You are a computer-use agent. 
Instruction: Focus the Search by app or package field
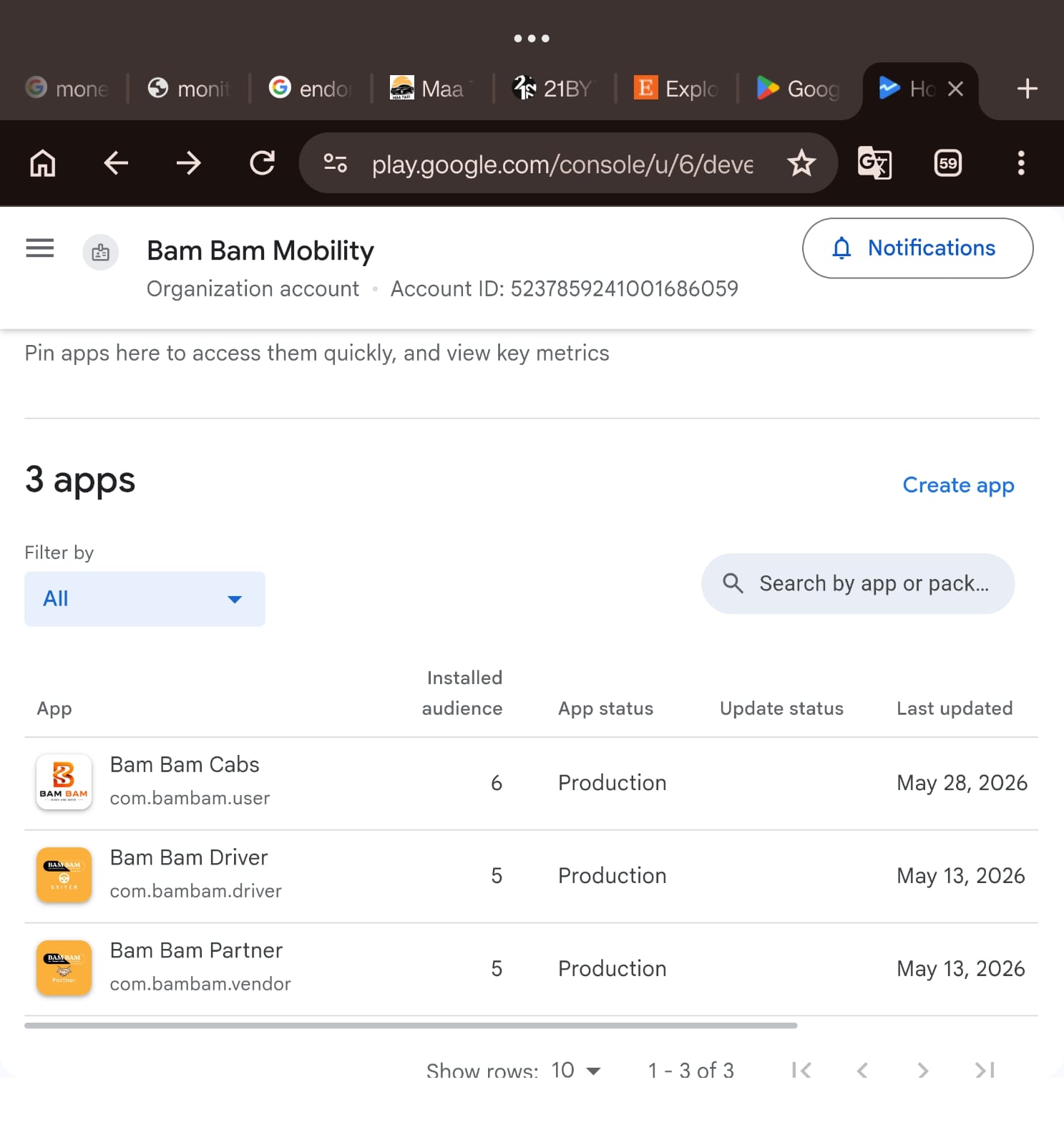pyautogui.click(x=858, y=583)
